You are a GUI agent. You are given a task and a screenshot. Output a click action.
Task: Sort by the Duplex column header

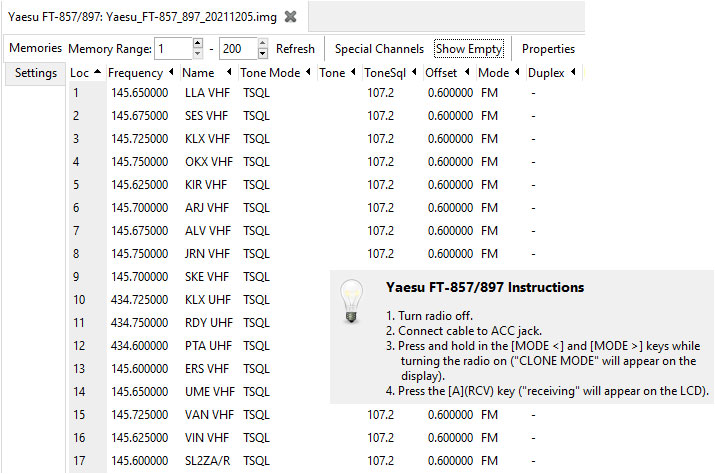(x=552, y=73)
